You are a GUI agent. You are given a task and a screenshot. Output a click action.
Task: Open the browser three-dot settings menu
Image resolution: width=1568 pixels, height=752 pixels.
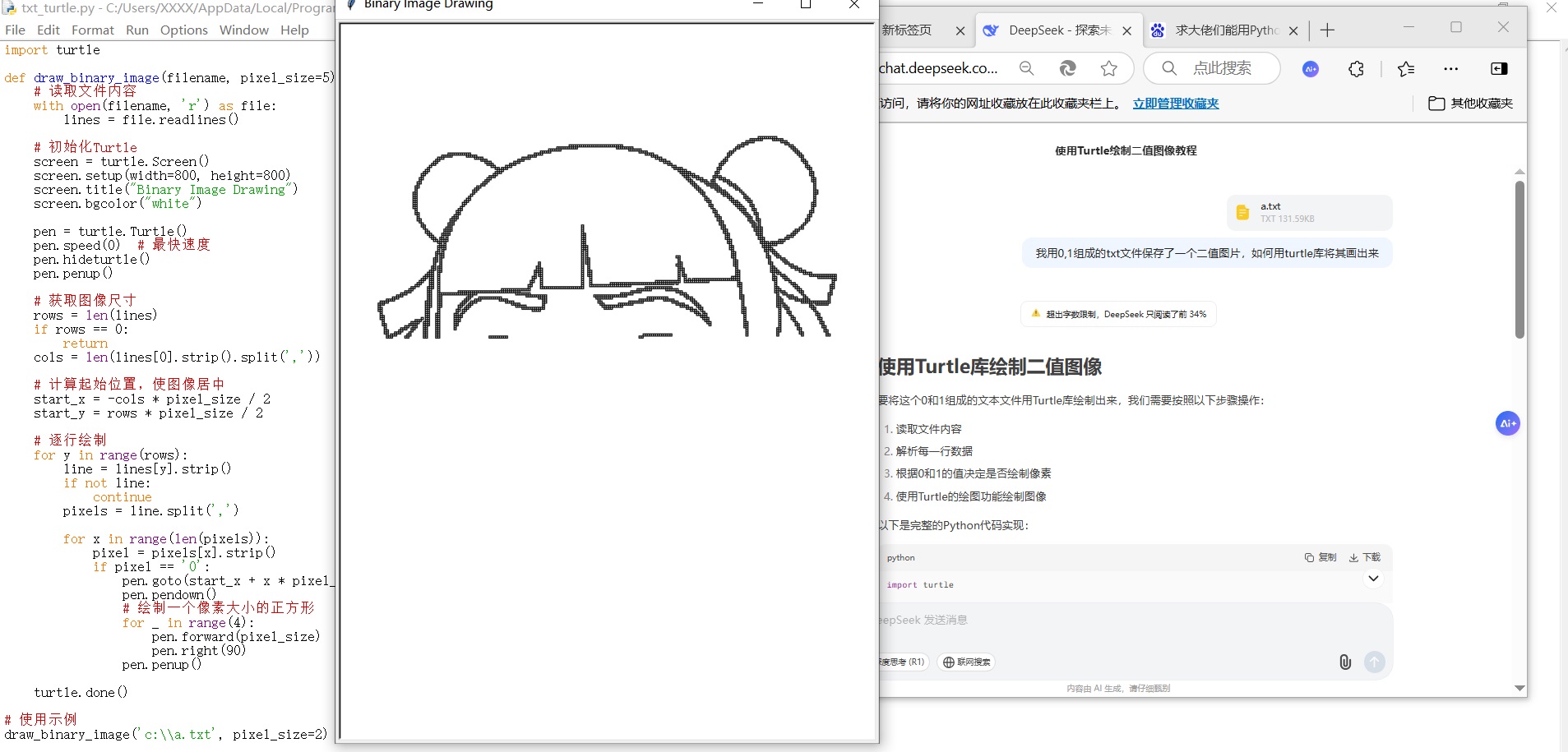tap(1450, 69)
